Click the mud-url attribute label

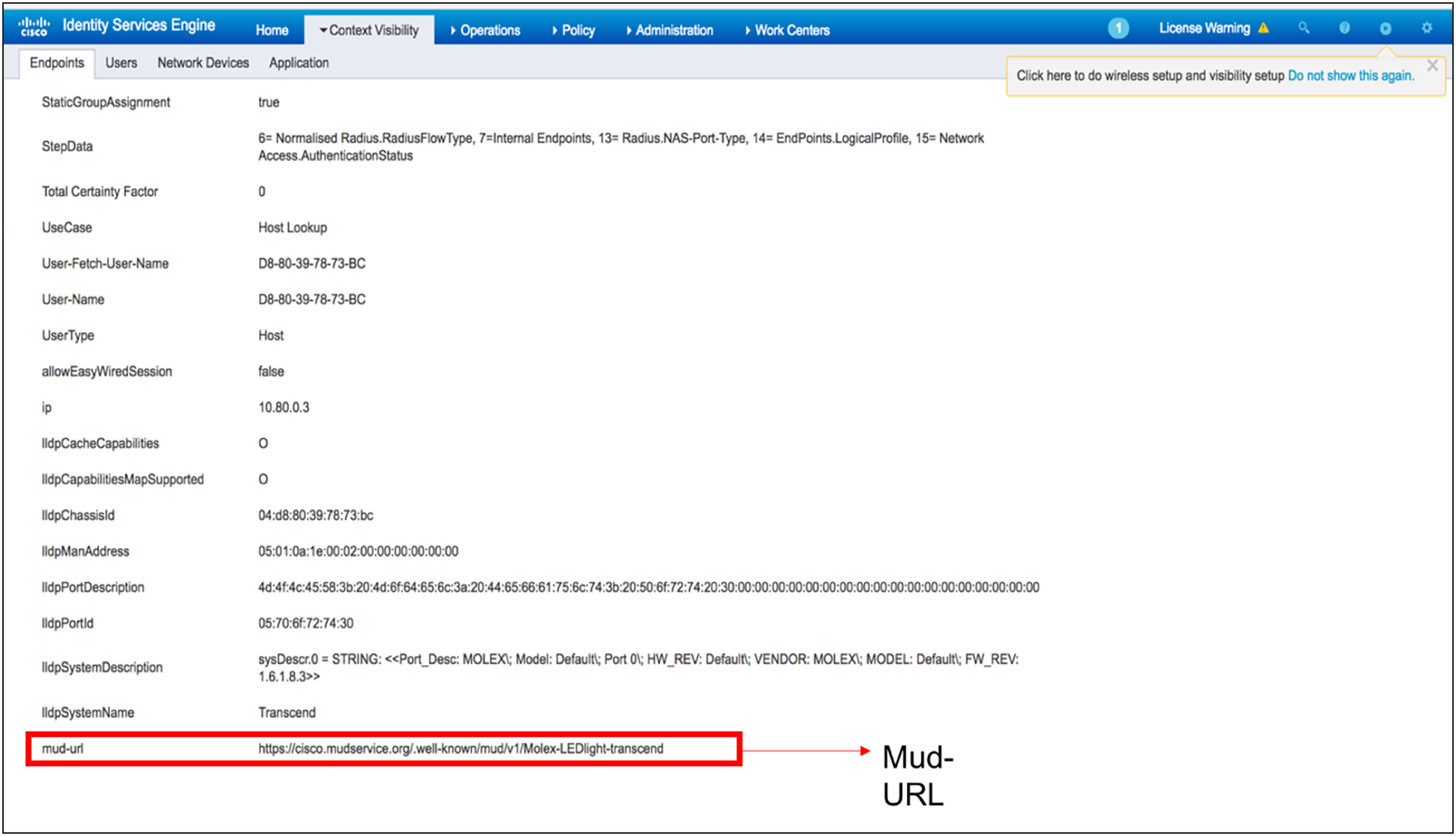62,749
